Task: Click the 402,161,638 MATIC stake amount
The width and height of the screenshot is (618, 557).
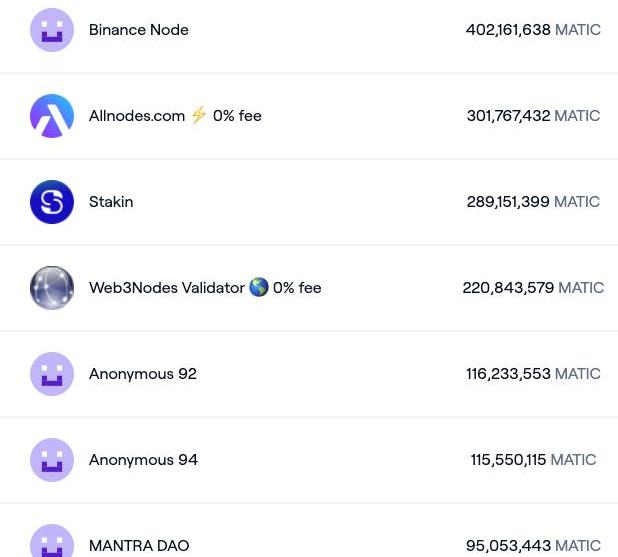Action: [x=533, y=30]
